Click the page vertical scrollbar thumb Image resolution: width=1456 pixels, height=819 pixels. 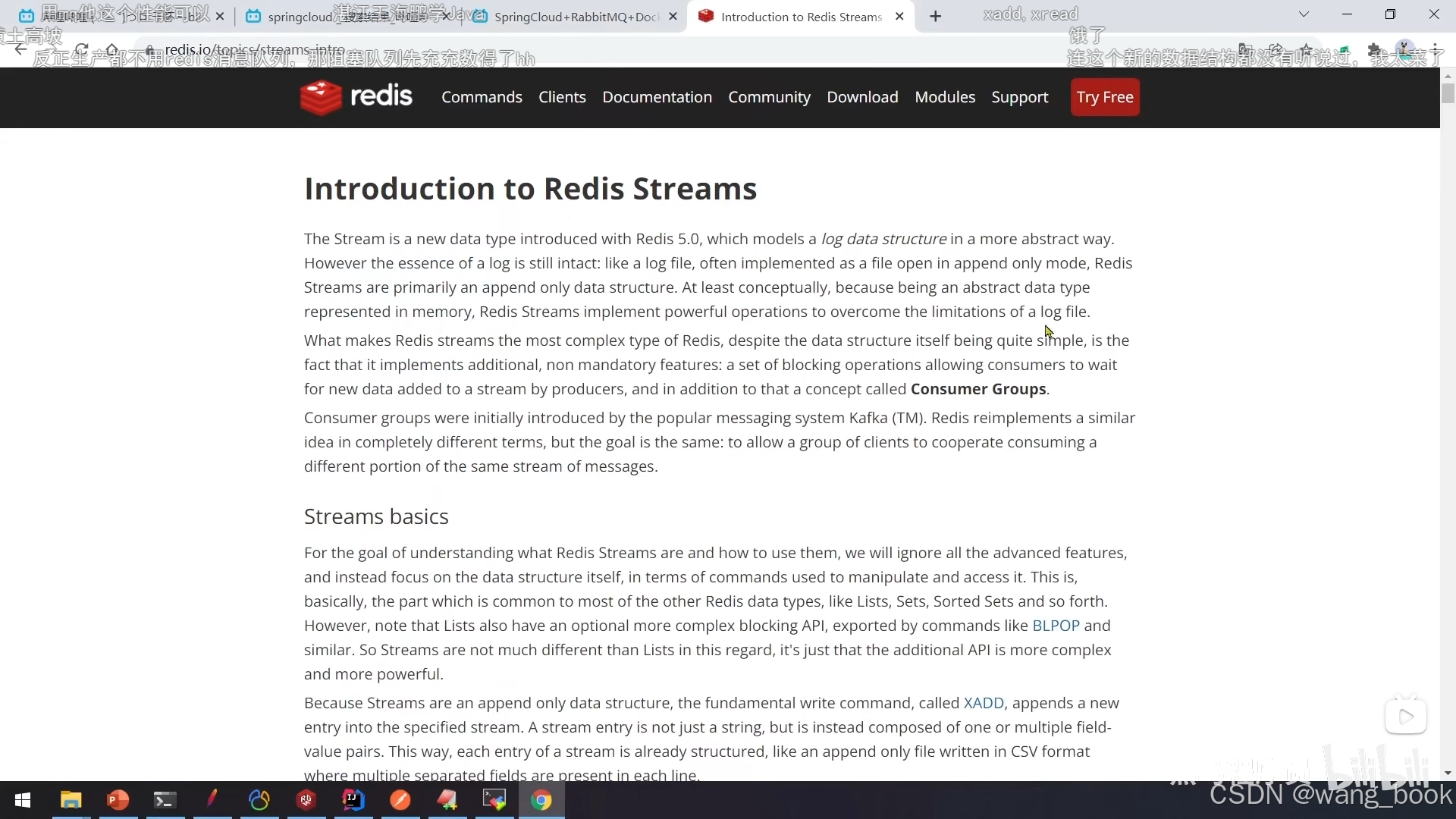[1448, 93]
